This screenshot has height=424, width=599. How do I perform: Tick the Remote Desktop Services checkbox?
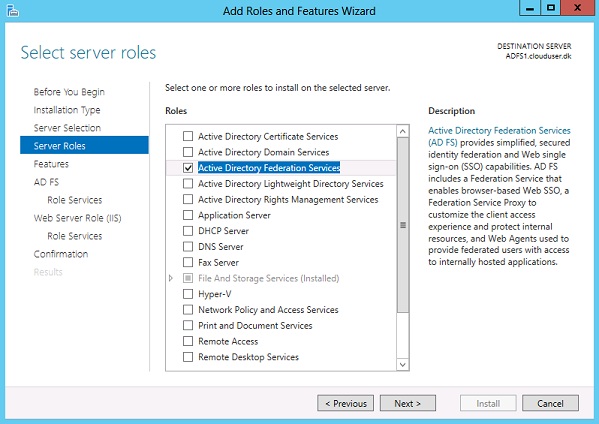188,357
